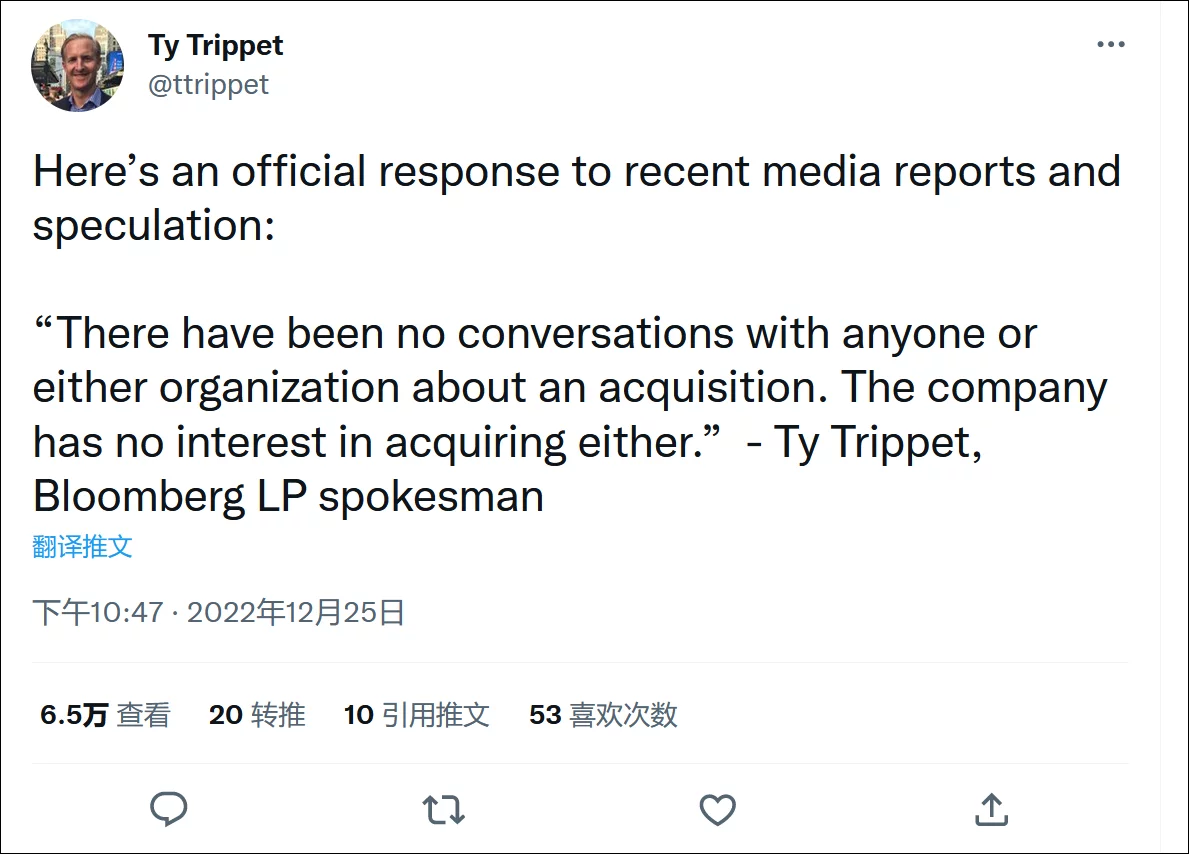This screenshot has height=854, width=1189.
Task: Open the 53 喜欢次数 likes list
Action: [x=603, y=715]
